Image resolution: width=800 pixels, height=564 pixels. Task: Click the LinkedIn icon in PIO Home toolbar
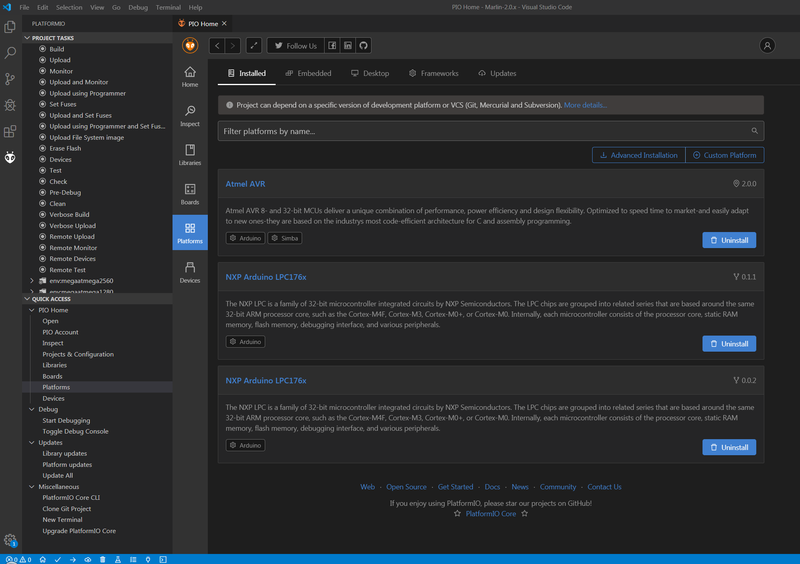point(348,45)
